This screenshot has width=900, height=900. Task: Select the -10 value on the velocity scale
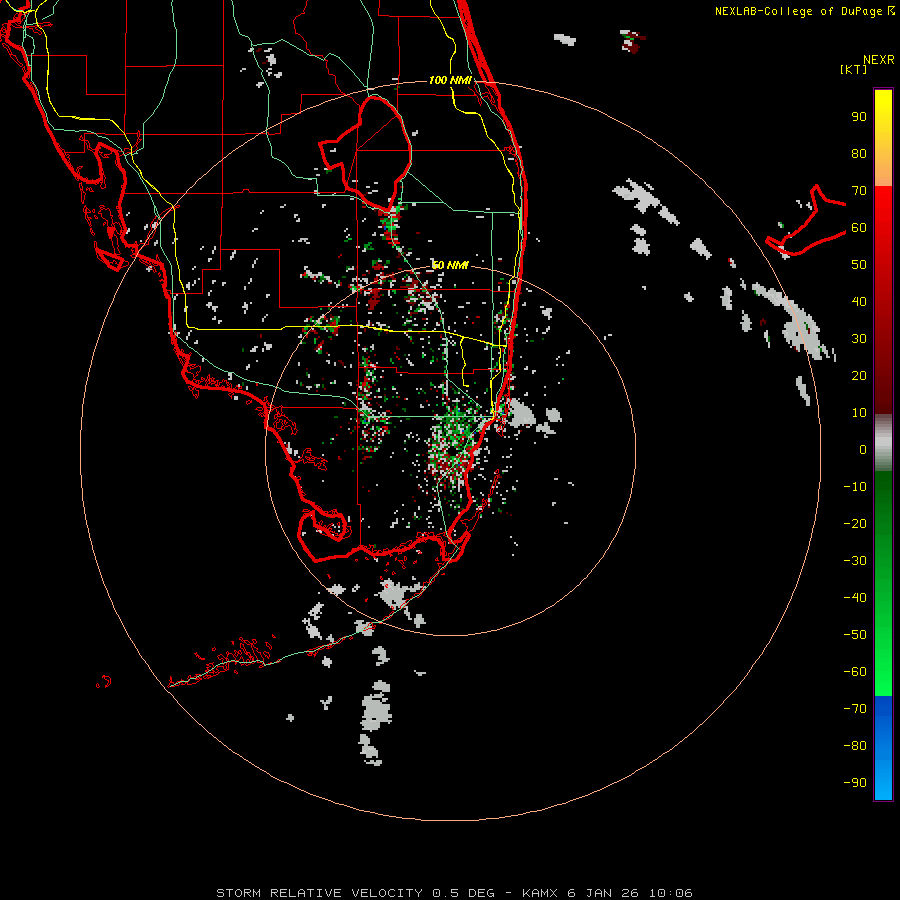pyautogui.click(x=855, y=487)
